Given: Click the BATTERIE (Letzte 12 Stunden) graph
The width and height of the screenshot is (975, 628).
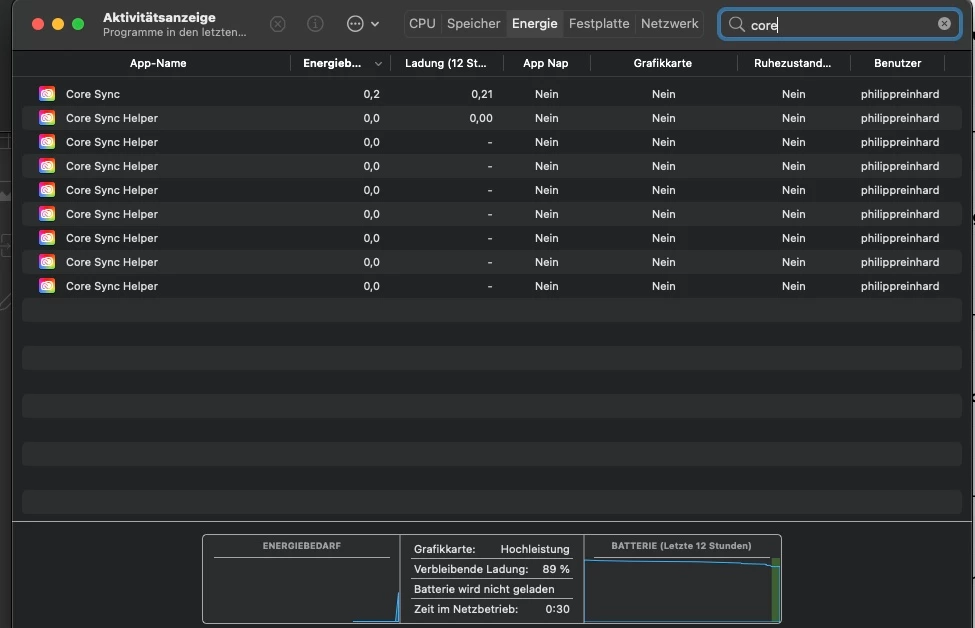Looking at the screenshot, I should pyautogui.click(x=682, y=579).
